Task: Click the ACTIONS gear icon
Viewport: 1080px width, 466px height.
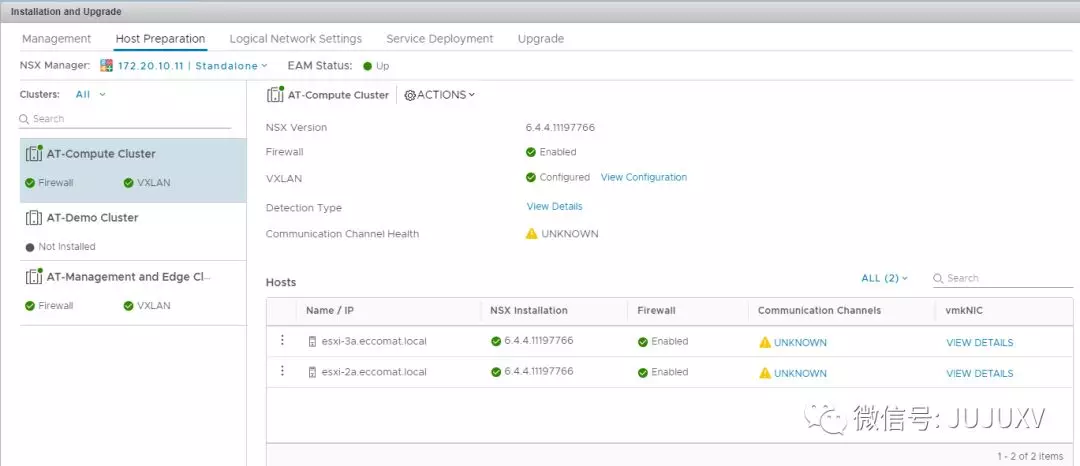Action: 410,95
